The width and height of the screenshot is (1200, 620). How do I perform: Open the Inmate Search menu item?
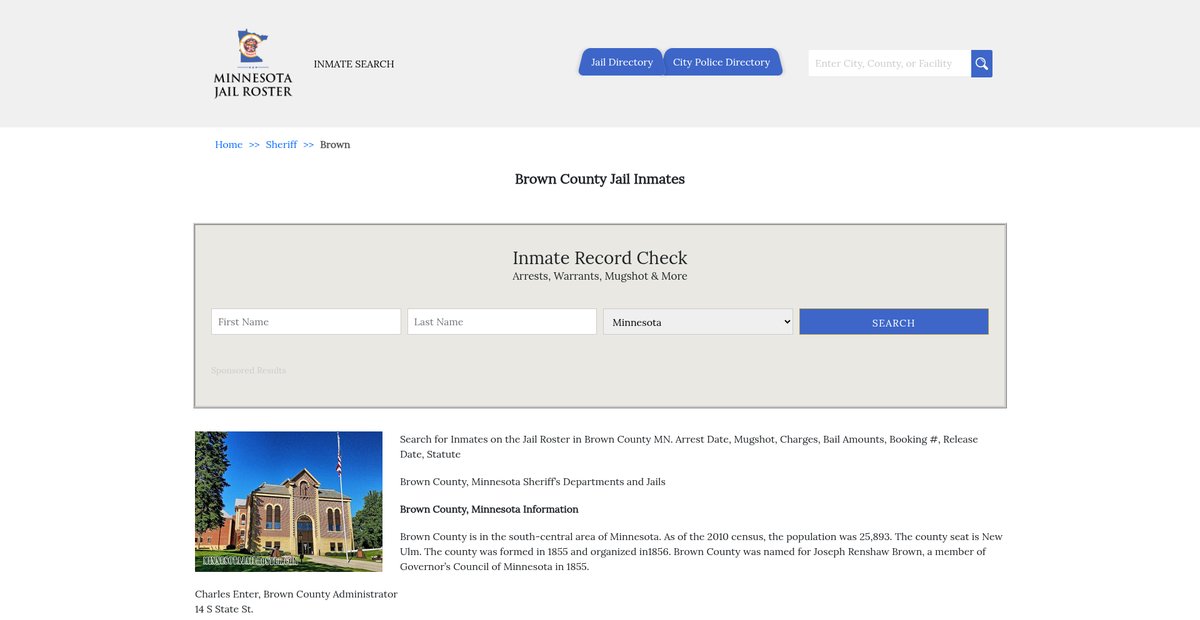pyautogui.click(x=354, y=64)
